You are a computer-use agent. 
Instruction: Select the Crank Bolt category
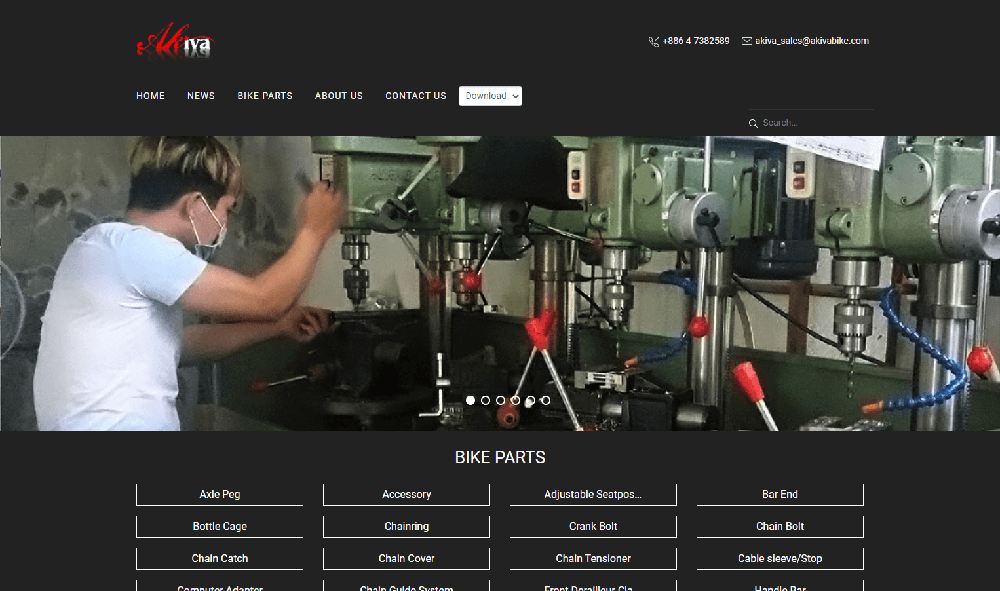593,527
